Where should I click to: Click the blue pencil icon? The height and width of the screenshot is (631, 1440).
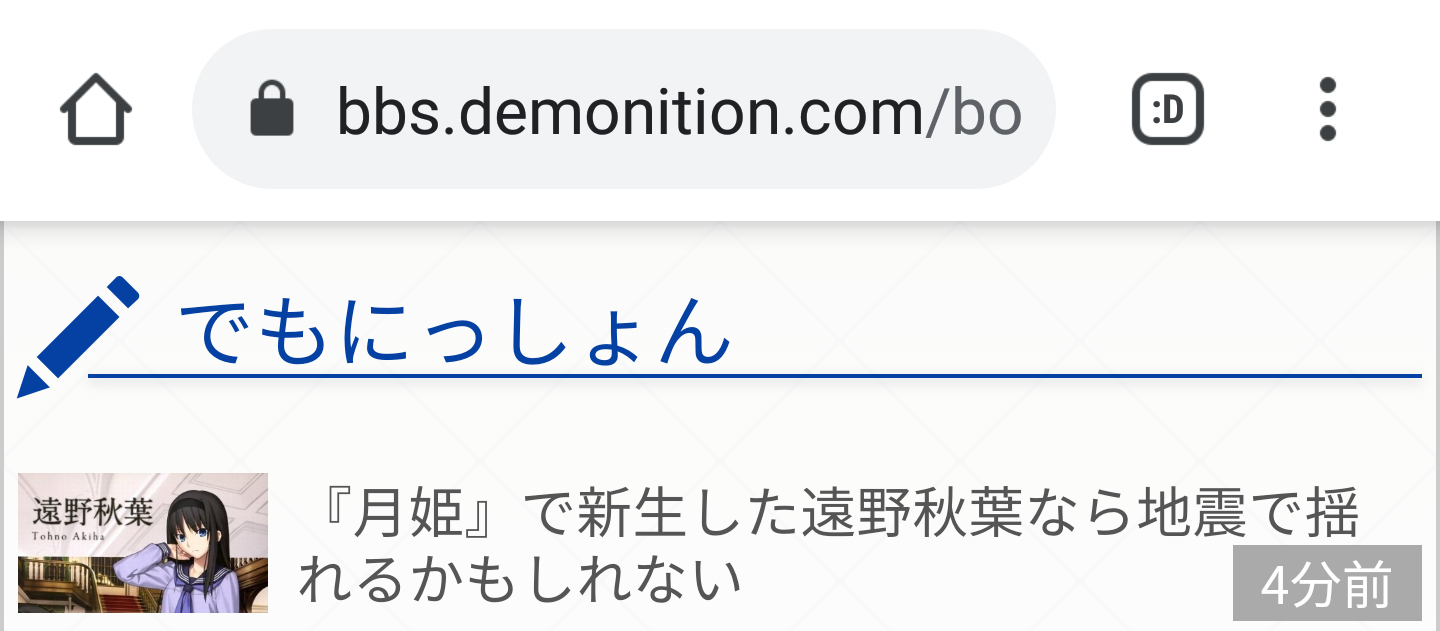pyautogui.click(x=77, y=336)
